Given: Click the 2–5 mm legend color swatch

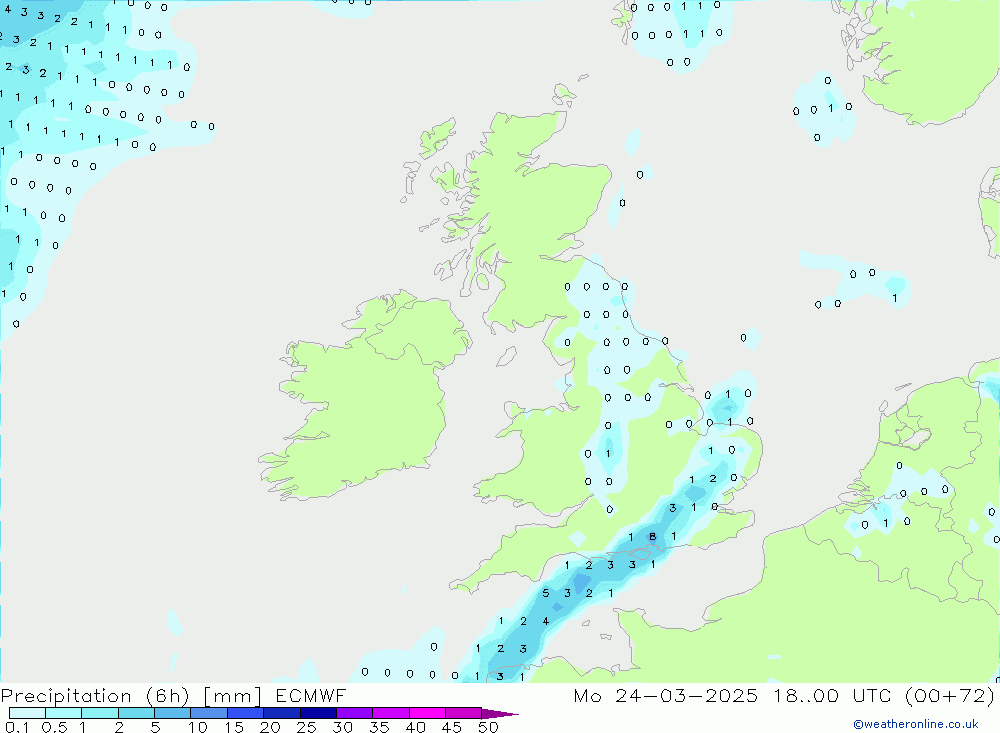Looking at the screenshot, I should click(x=136, y=713).
